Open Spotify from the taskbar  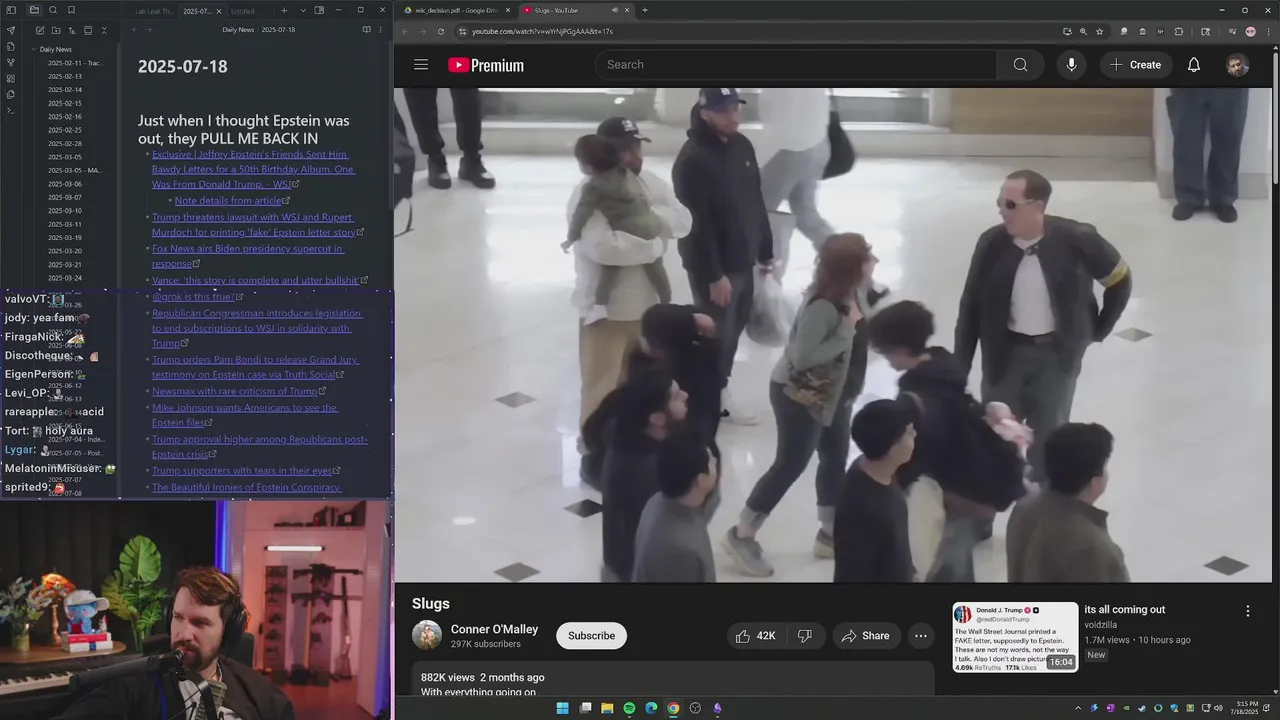tap(629, 708)
